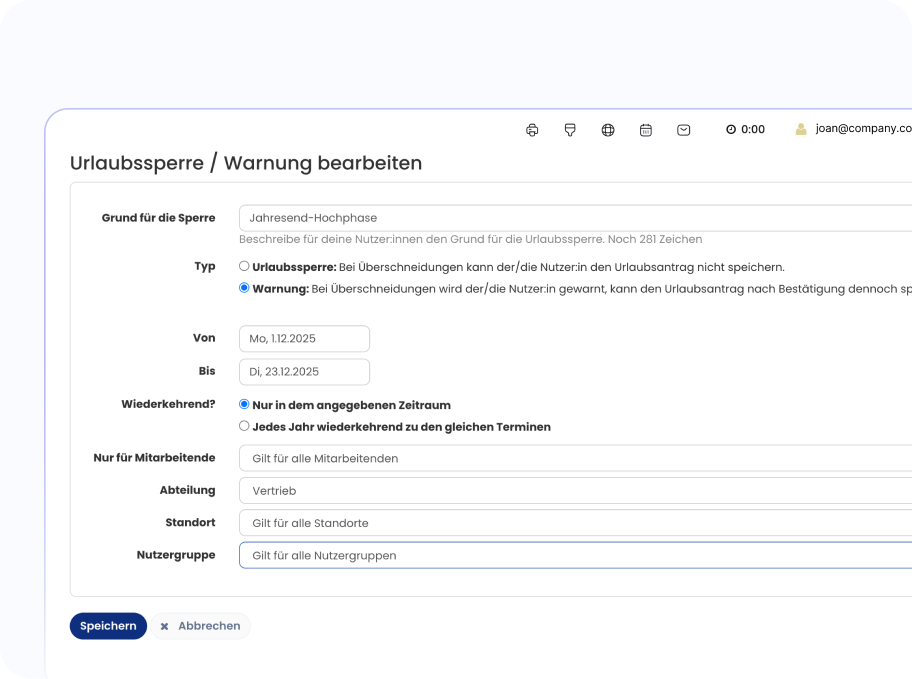Open the Standort dropdown
This screenshot has height=679, width=912.
575,523
